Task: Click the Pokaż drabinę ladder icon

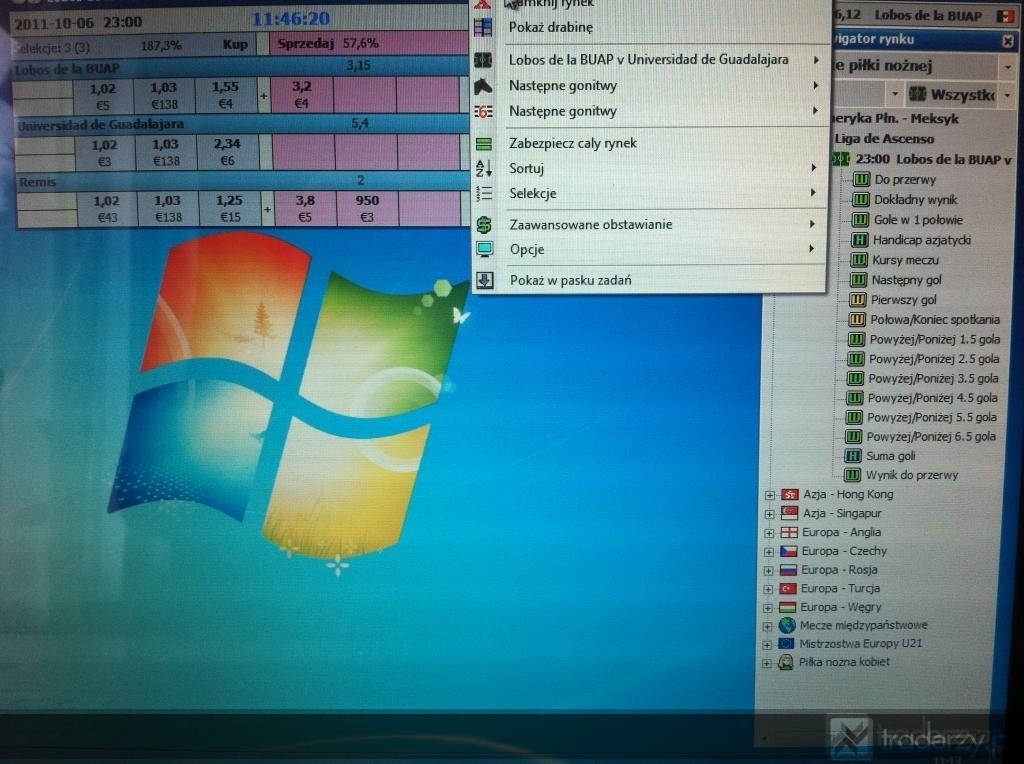Action: [x=483, y=27]
